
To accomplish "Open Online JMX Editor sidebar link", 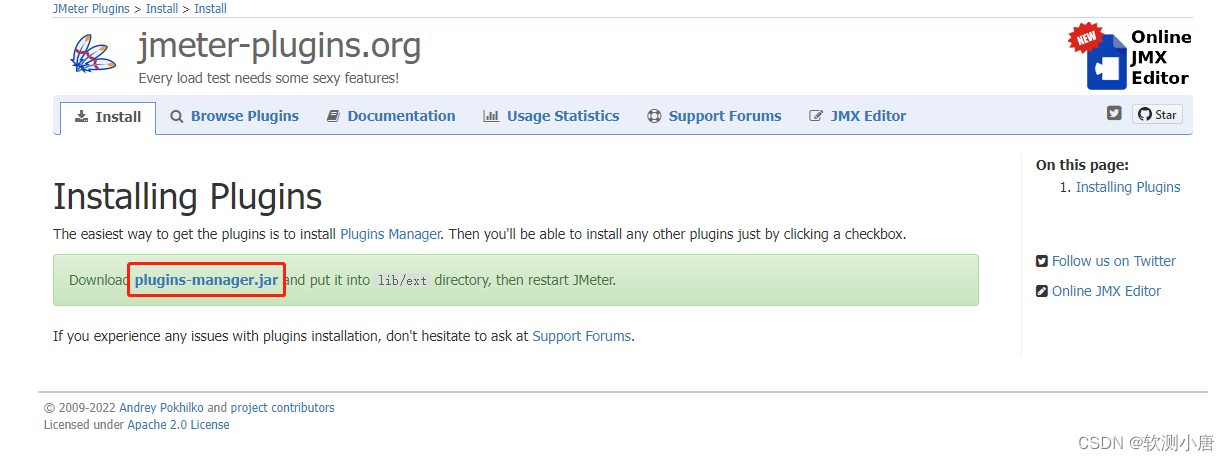I will click(x=1106, y=291).
